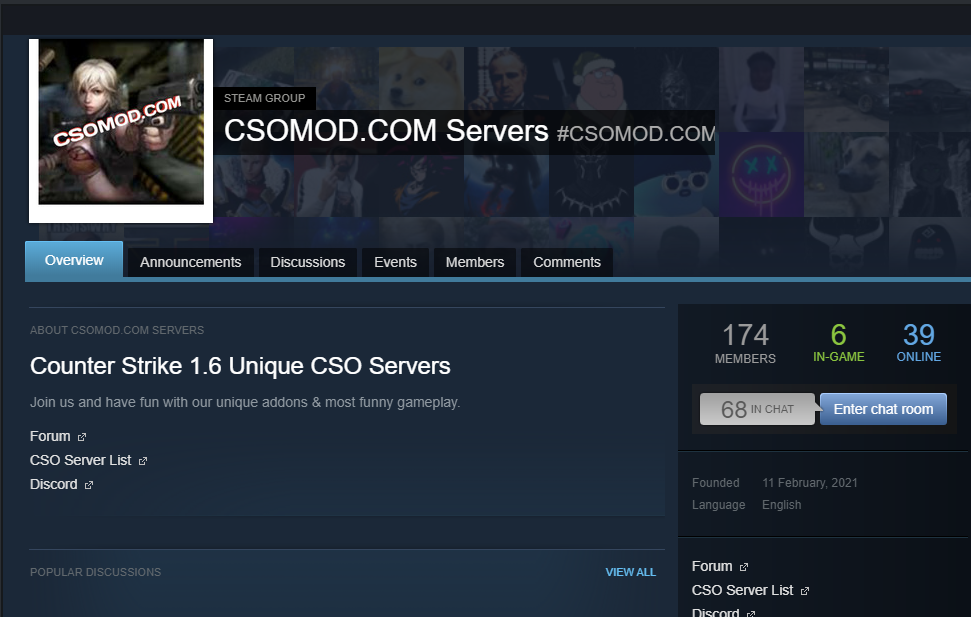
Task: Click the external-link icon beside Forum in About section
Action: click(82, 437)
